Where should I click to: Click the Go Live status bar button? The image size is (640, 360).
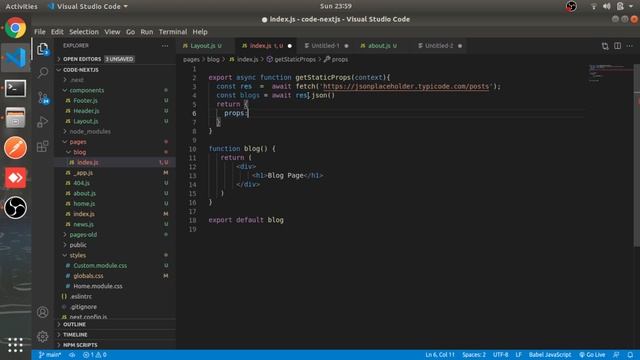click(x=592, y=355)
